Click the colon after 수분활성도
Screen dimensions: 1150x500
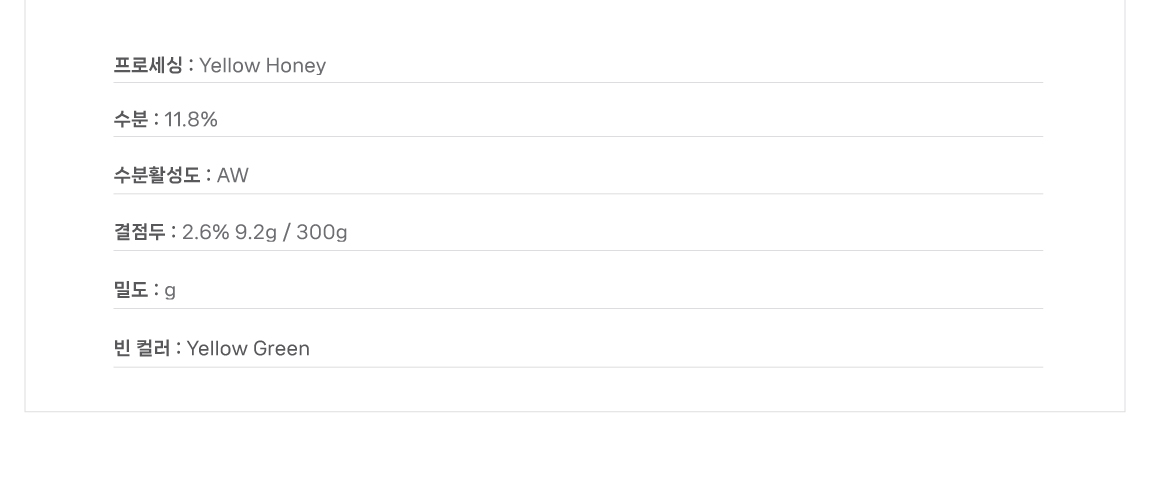click(209, 176)
